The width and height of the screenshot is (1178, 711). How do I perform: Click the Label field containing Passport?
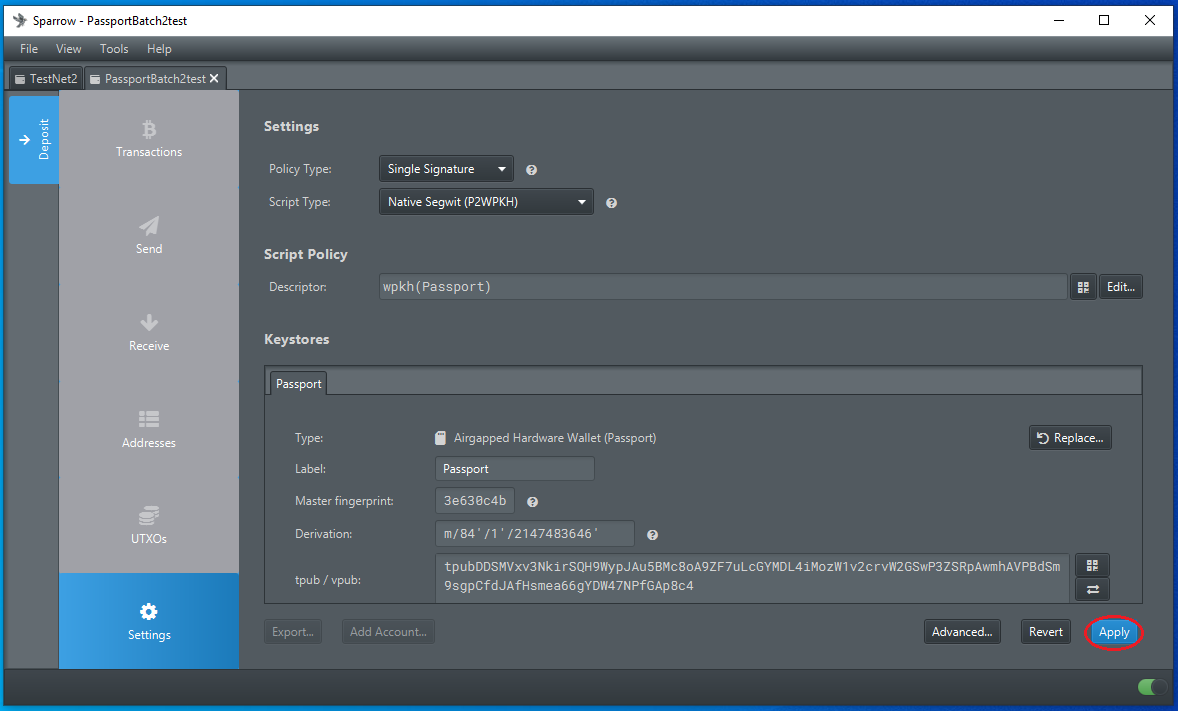pyautogui.click(x=515, y=469)
